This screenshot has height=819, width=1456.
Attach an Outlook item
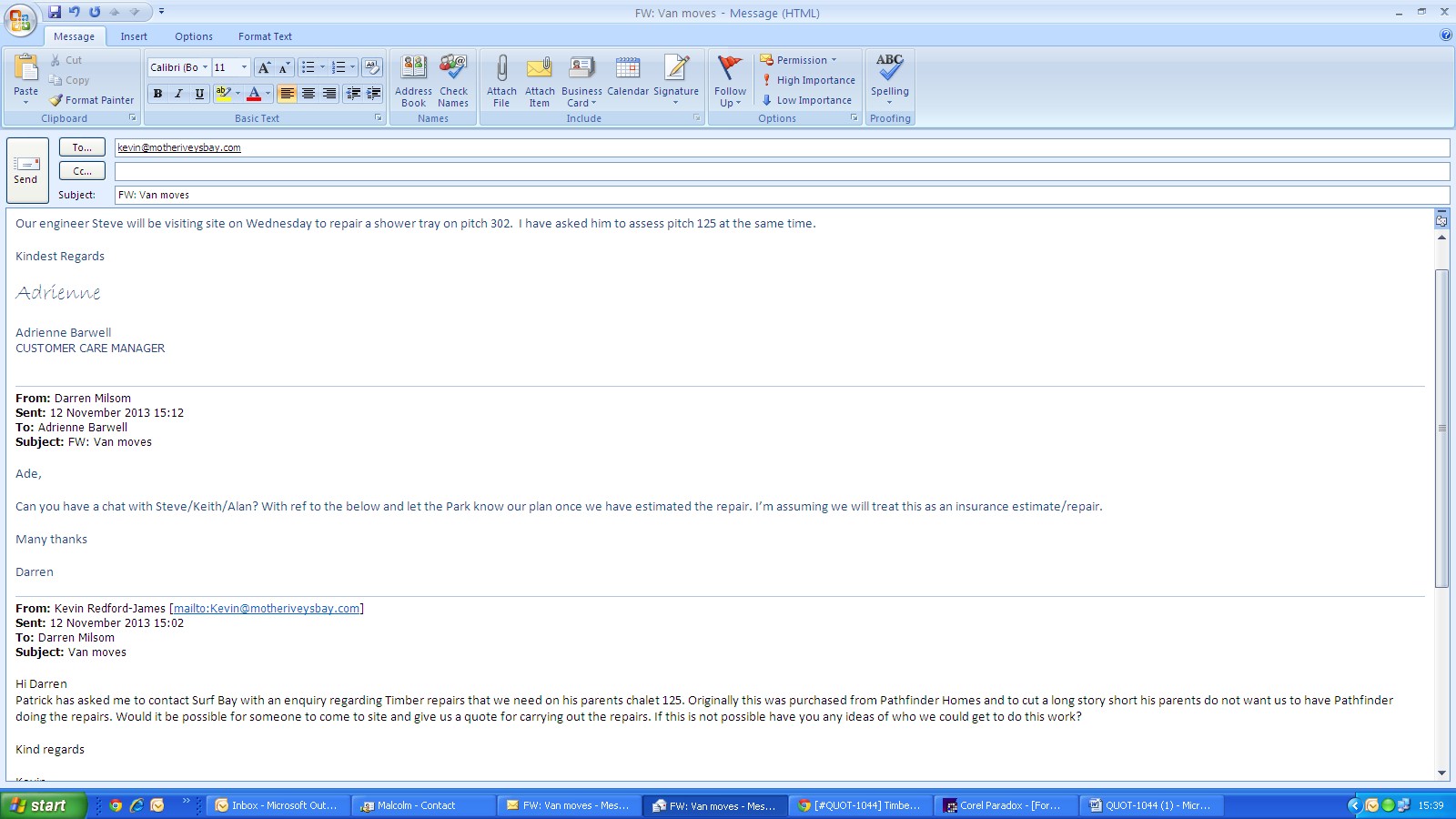coord(540,81)
